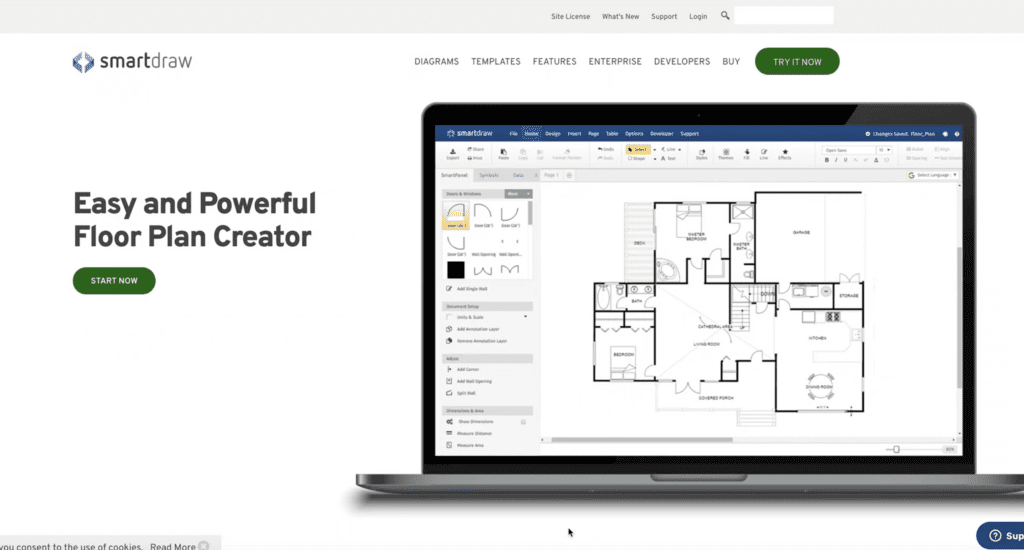
Task: Click the zoom slider handle in the app
Action: tap(896, 449)
